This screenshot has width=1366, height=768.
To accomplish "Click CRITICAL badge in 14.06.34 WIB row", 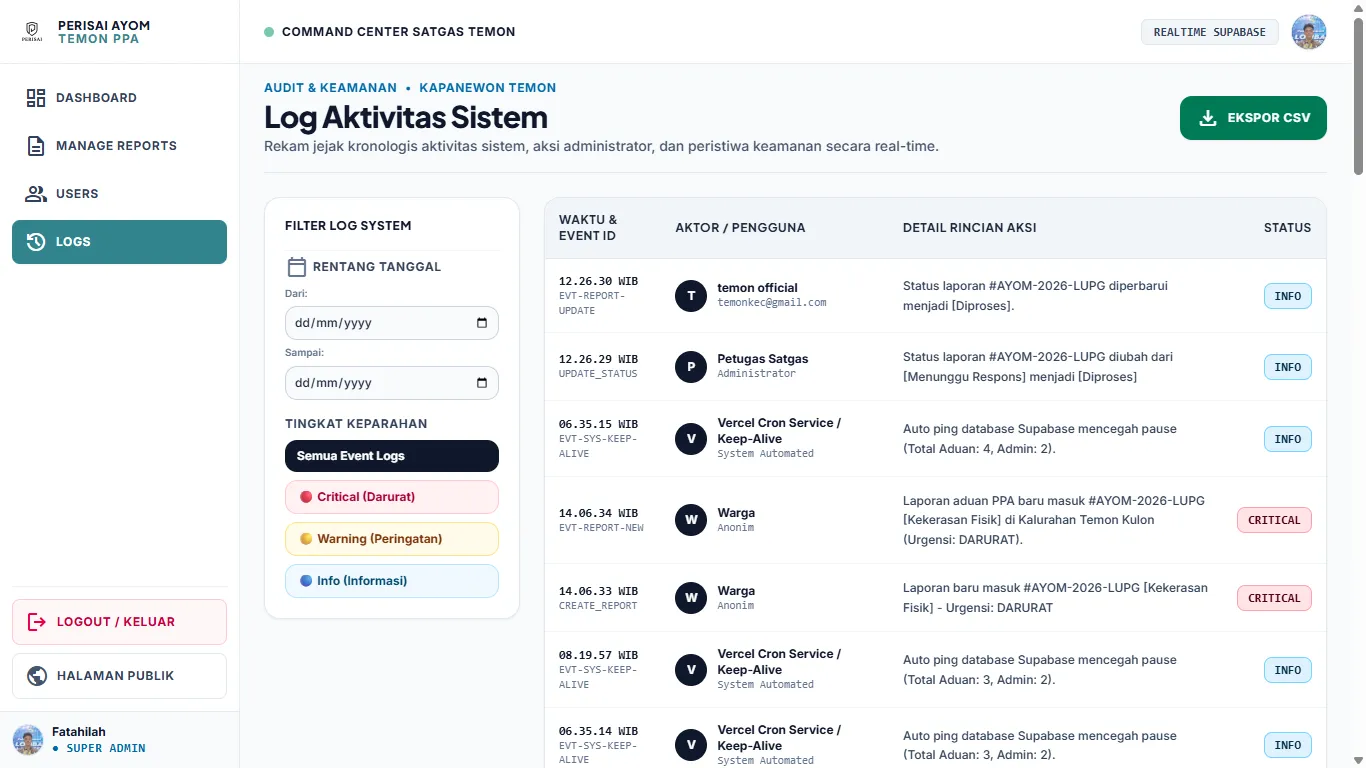I will 1274,520.
